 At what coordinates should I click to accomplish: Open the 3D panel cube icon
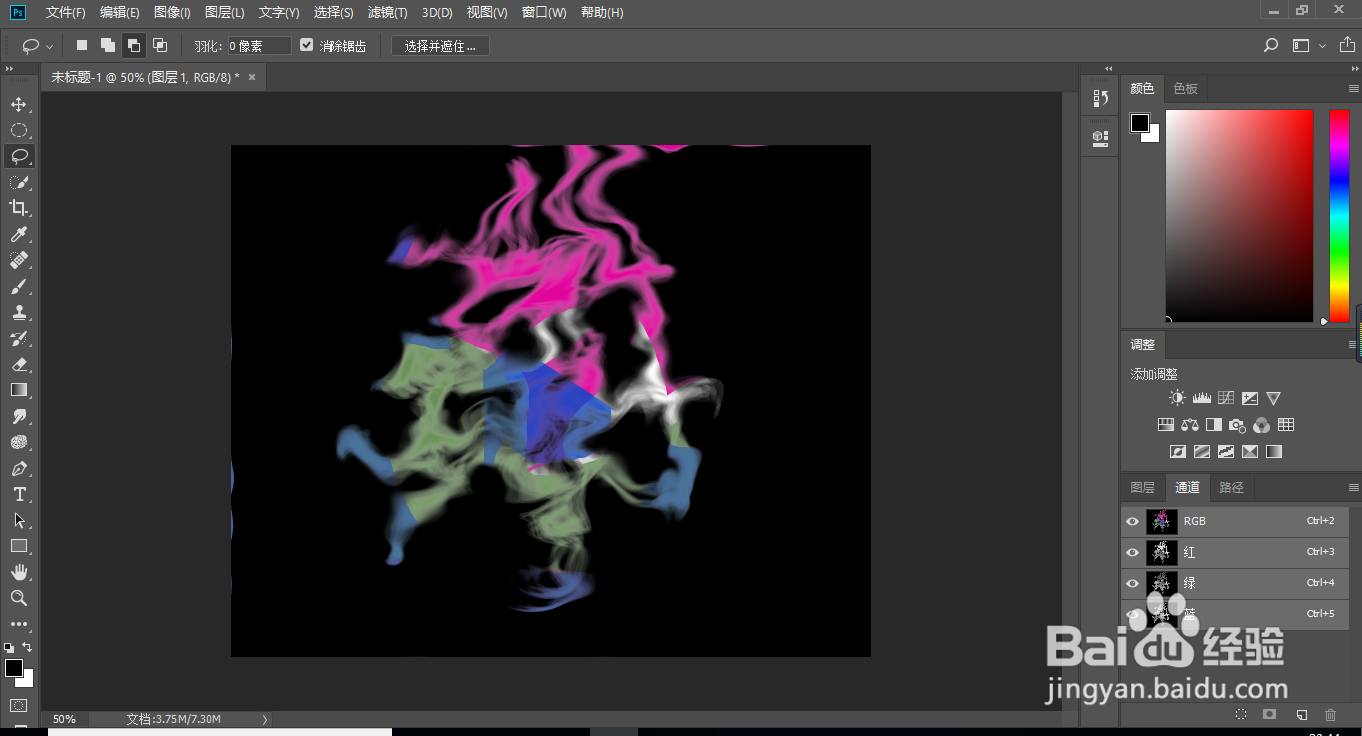1101,137
